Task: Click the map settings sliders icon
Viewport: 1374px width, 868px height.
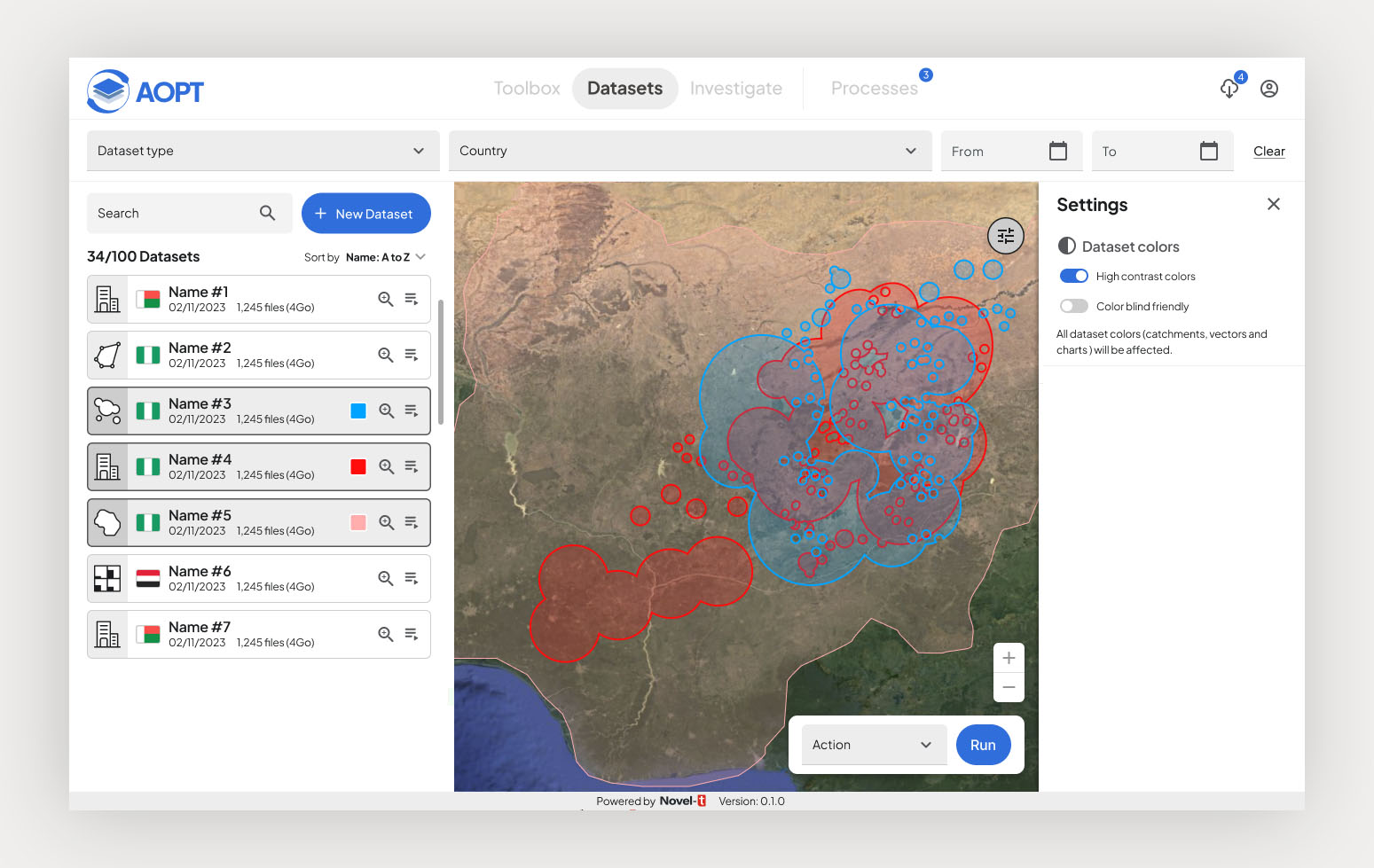Action: 1005,236
